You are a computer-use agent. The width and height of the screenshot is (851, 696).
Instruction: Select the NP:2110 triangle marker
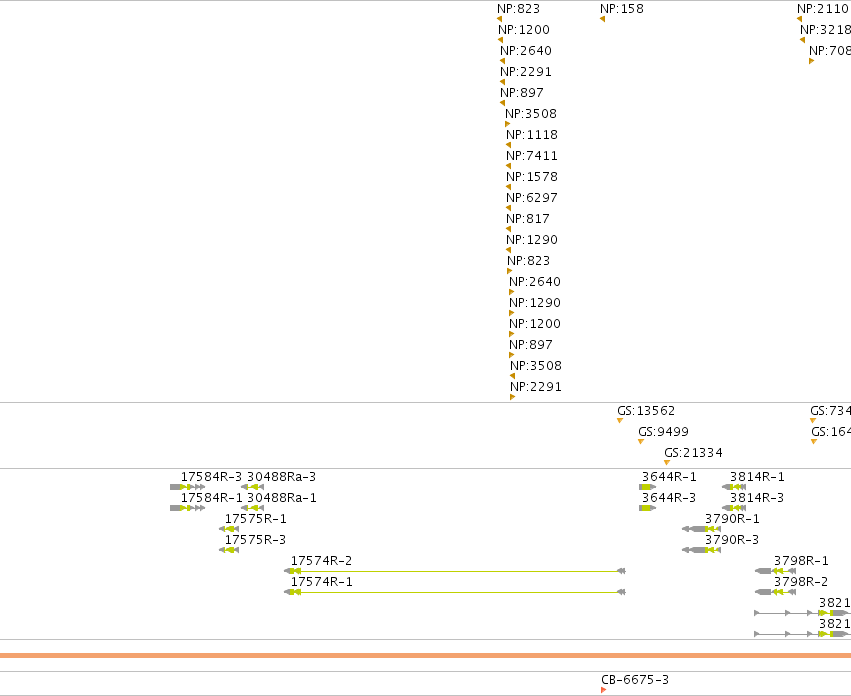pos(799,19)
